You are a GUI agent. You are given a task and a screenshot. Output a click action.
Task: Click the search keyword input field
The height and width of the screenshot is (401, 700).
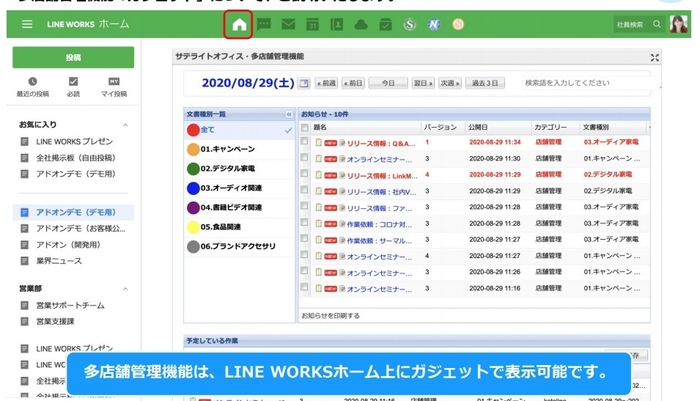click(589, 83)
